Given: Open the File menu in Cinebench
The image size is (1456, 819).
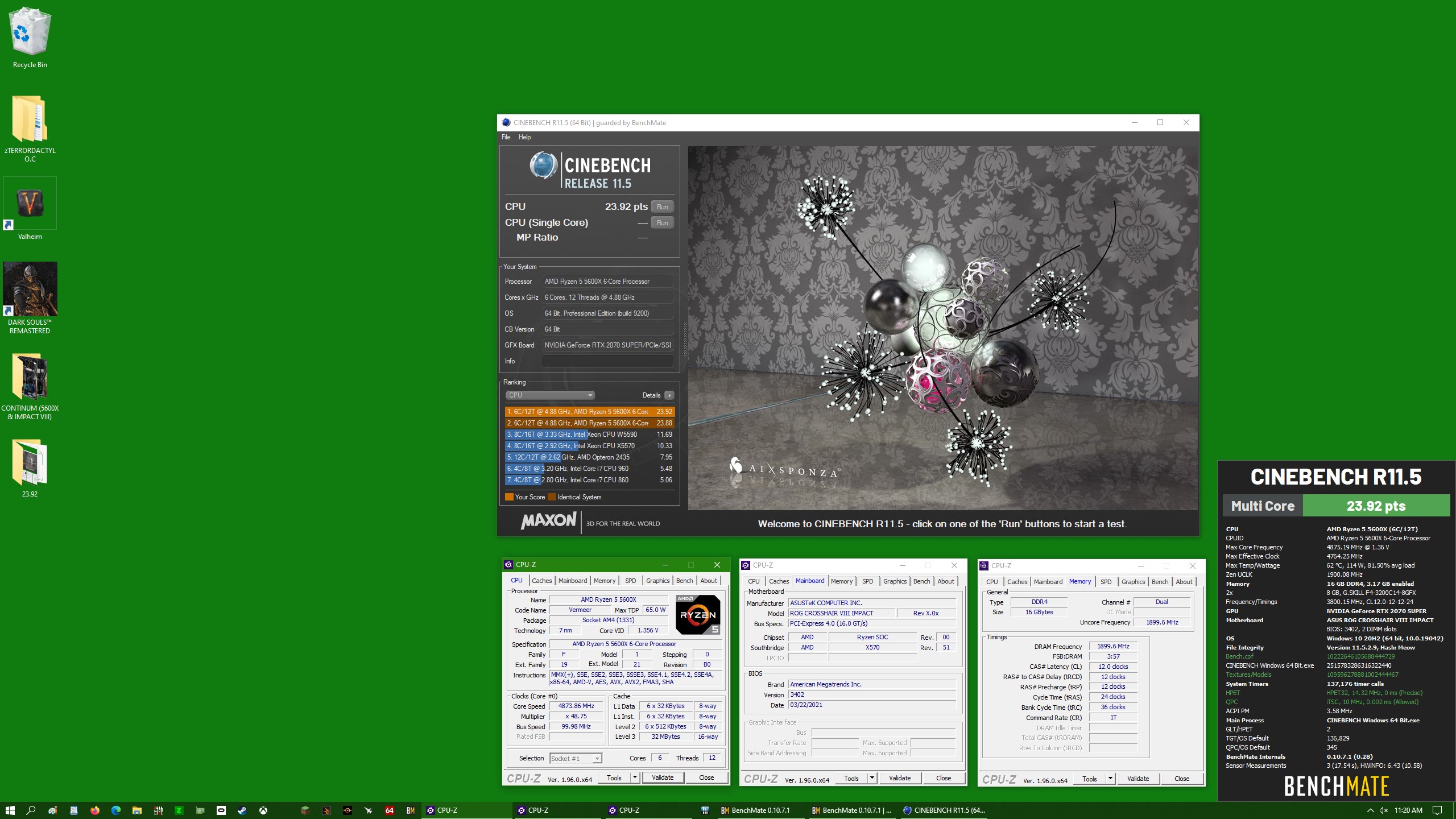Looking at the screenshot, I should (x=506, y=137).
